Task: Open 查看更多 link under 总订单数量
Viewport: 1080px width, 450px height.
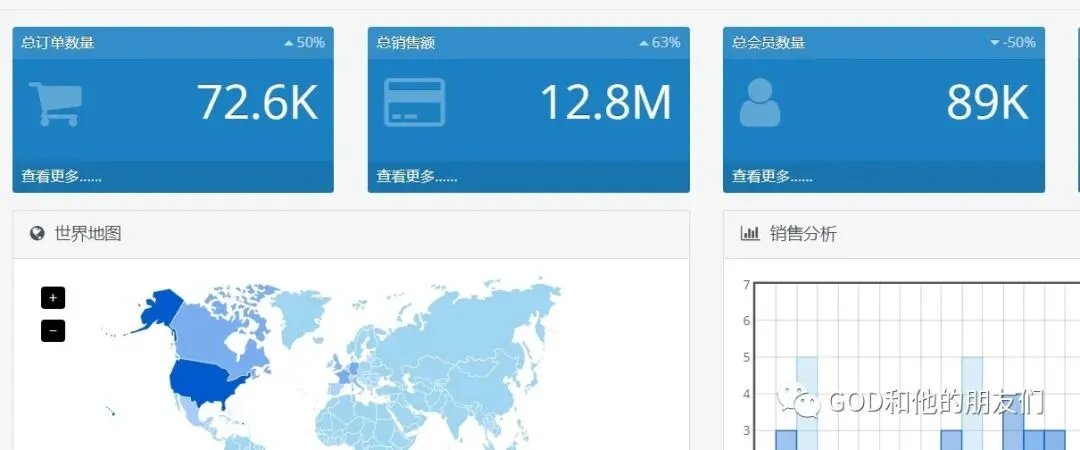Action: click(x=61, y=176)
